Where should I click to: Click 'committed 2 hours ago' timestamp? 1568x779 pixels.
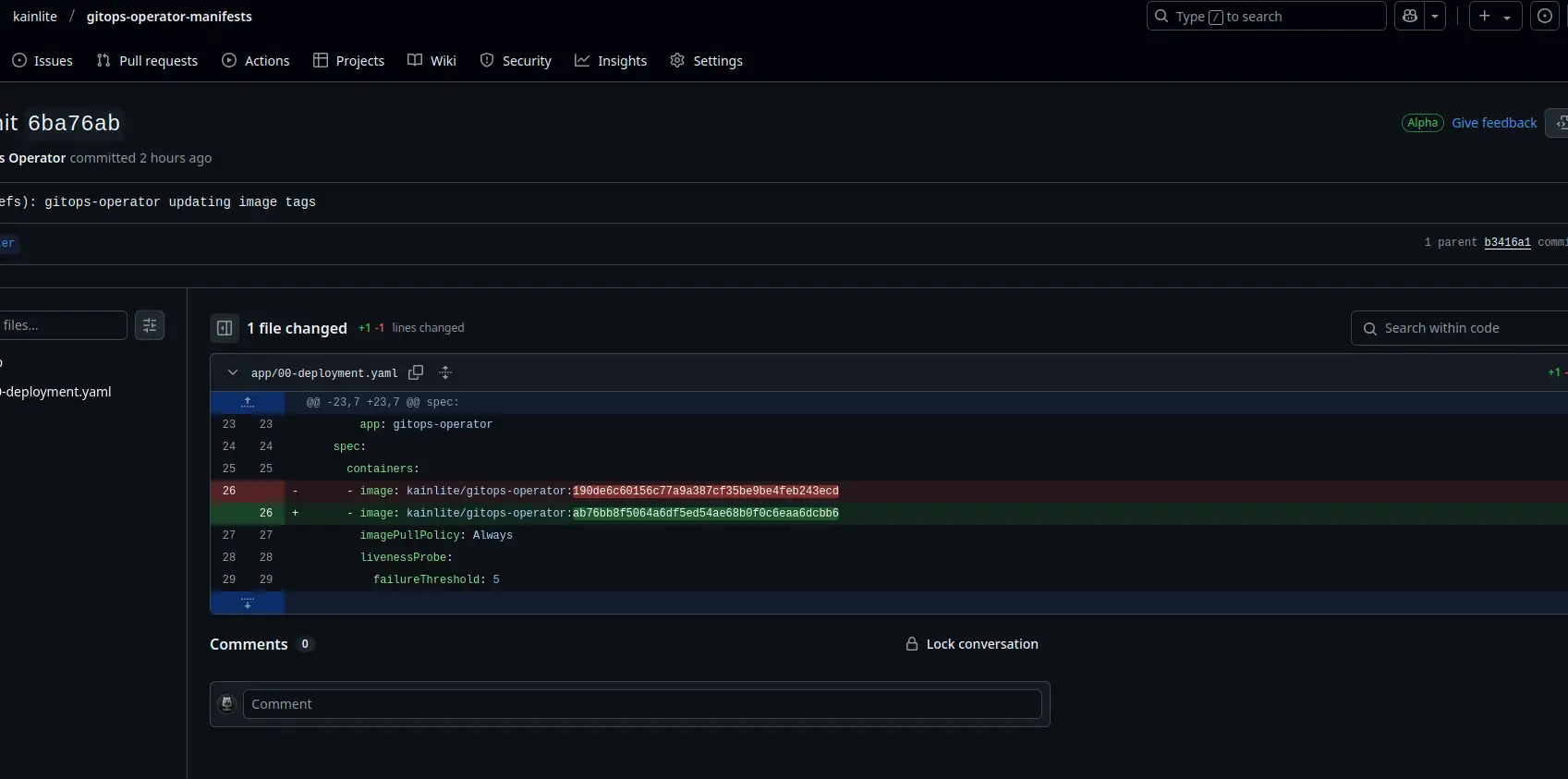click(x=140, y=158)
